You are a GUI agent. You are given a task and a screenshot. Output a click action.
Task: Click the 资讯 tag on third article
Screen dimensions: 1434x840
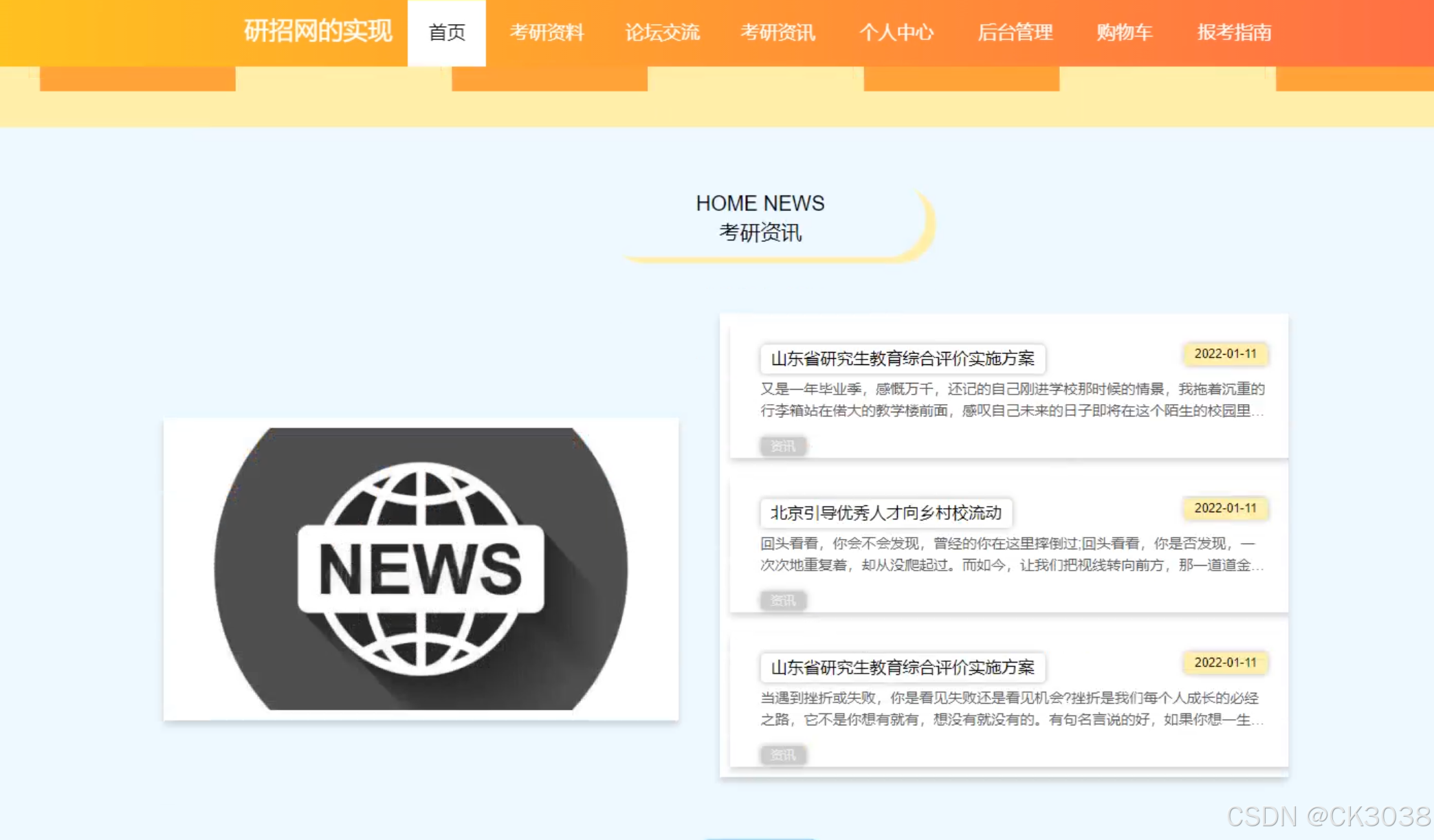[x=782, y=755]
